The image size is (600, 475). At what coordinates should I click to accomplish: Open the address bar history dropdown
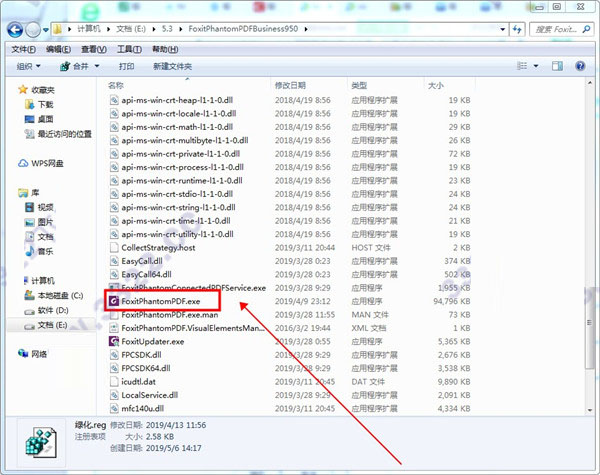point(502,29)
